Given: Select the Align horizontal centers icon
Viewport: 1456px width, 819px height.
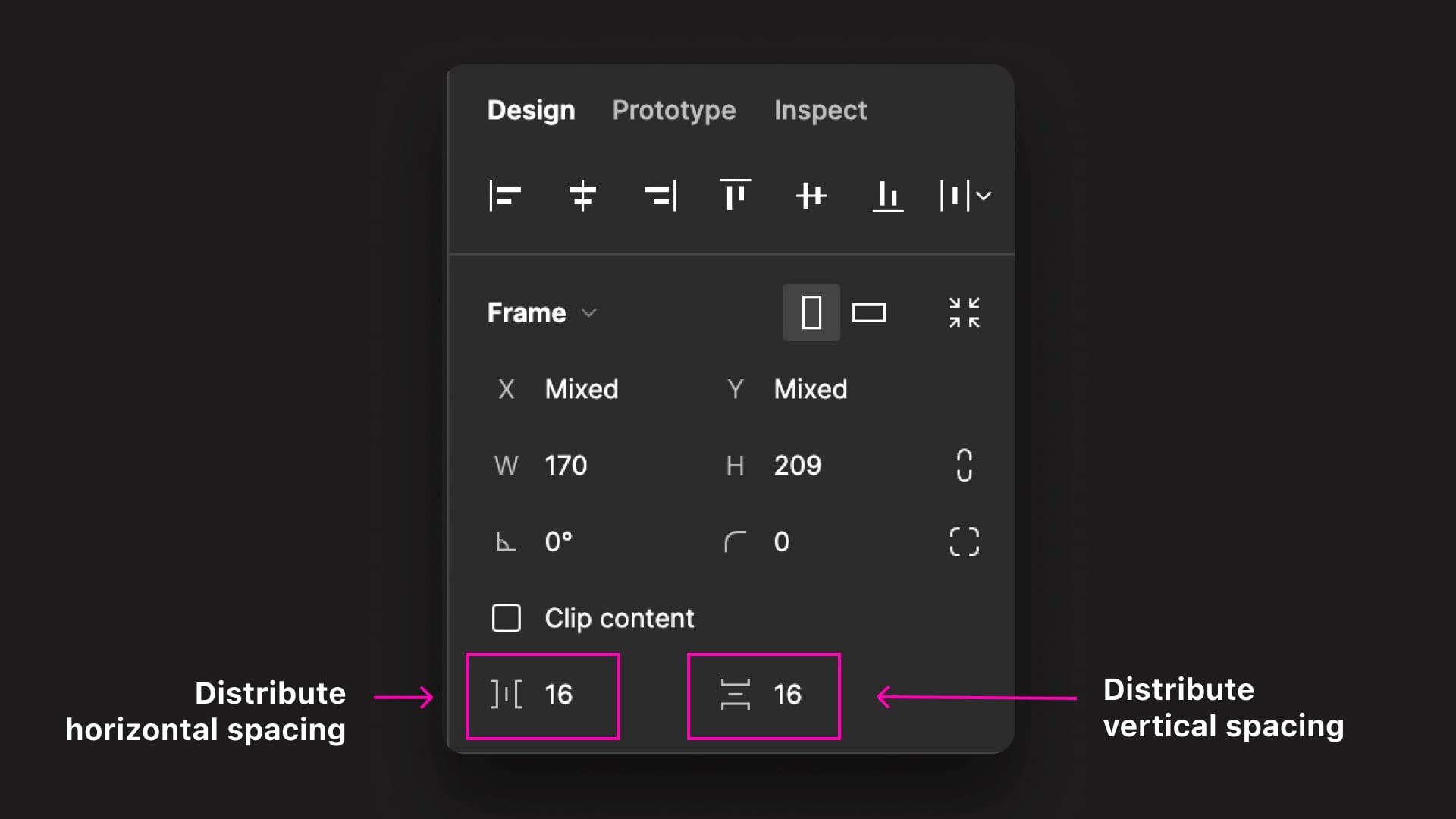Looking at the screenshot, I should point(582,196).
